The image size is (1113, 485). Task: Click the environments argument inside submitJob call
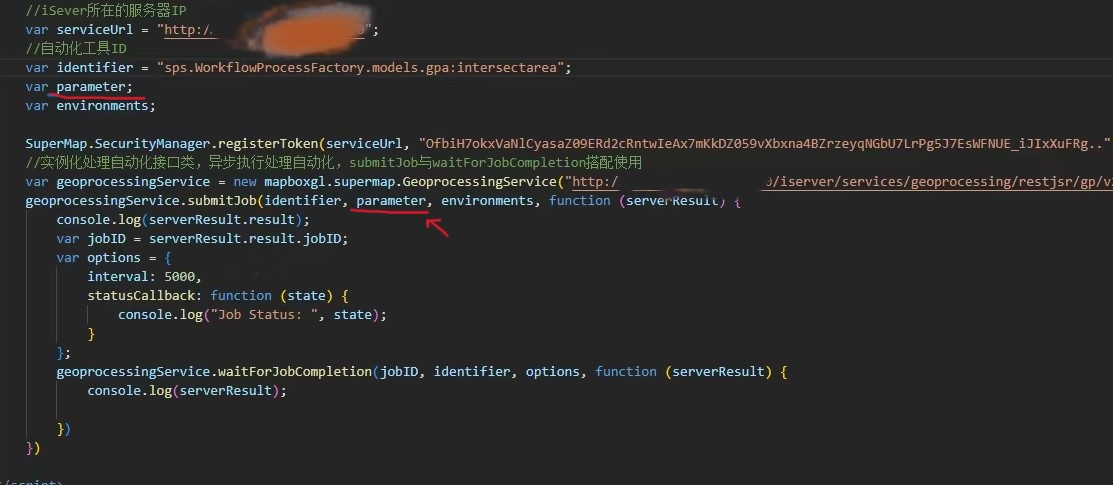[x=487, y=201]
